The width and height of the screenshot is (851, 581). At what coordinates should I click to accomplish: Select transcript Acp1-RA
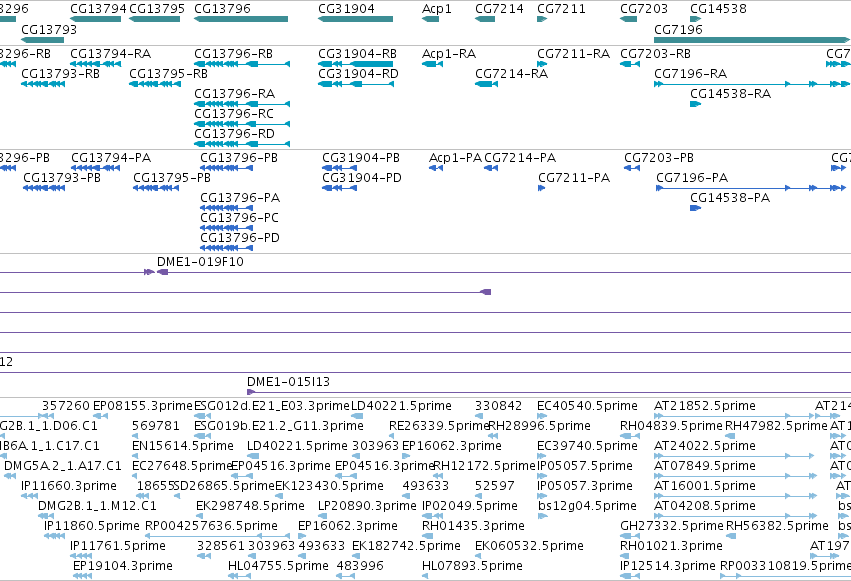449,54
